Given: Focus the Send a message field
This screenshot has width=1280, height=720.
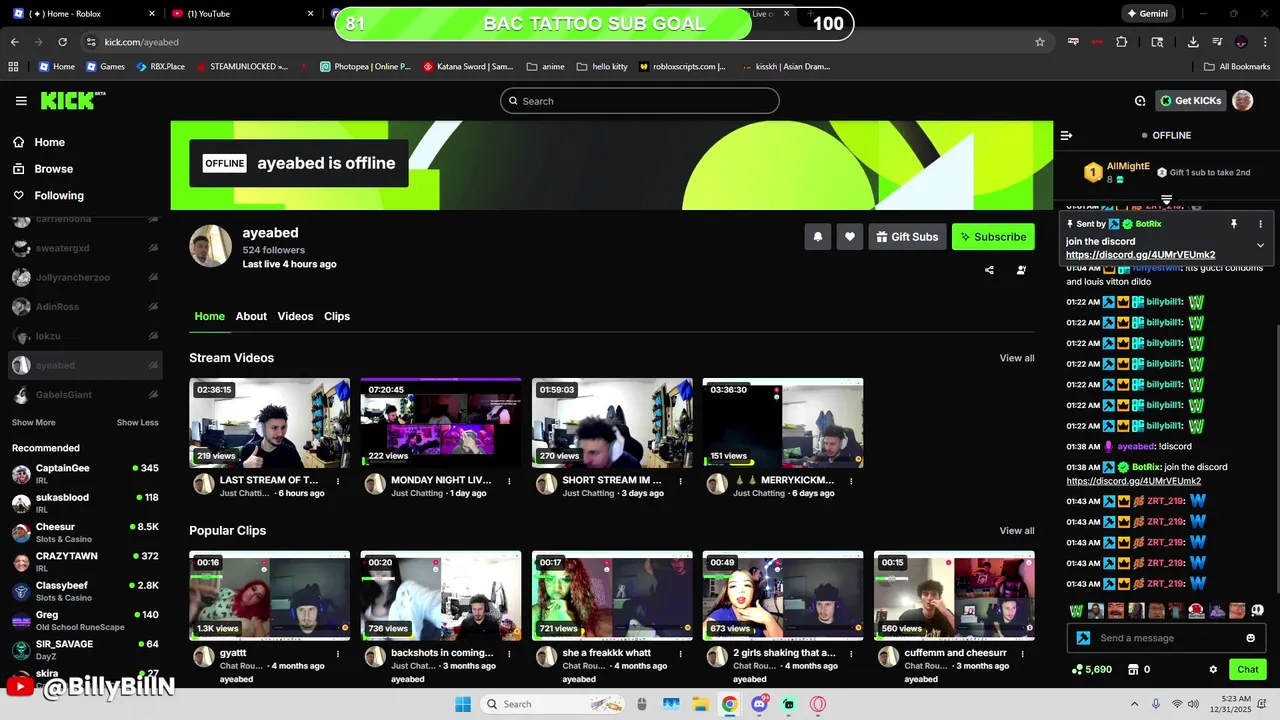Looking at the screenshot, I should point(1168,638).
